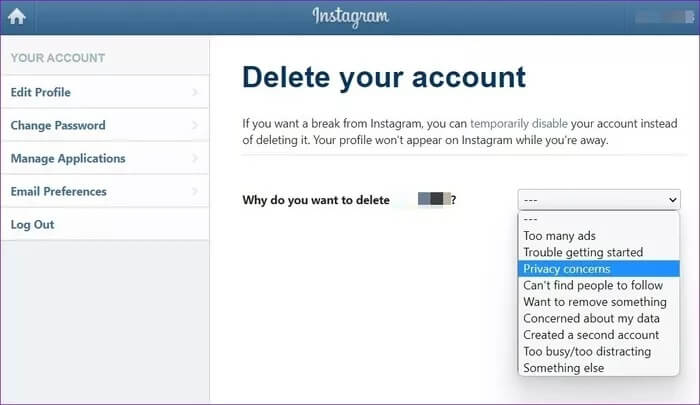
Task: Click Log Out in sidebar
Action: [105, 224]
